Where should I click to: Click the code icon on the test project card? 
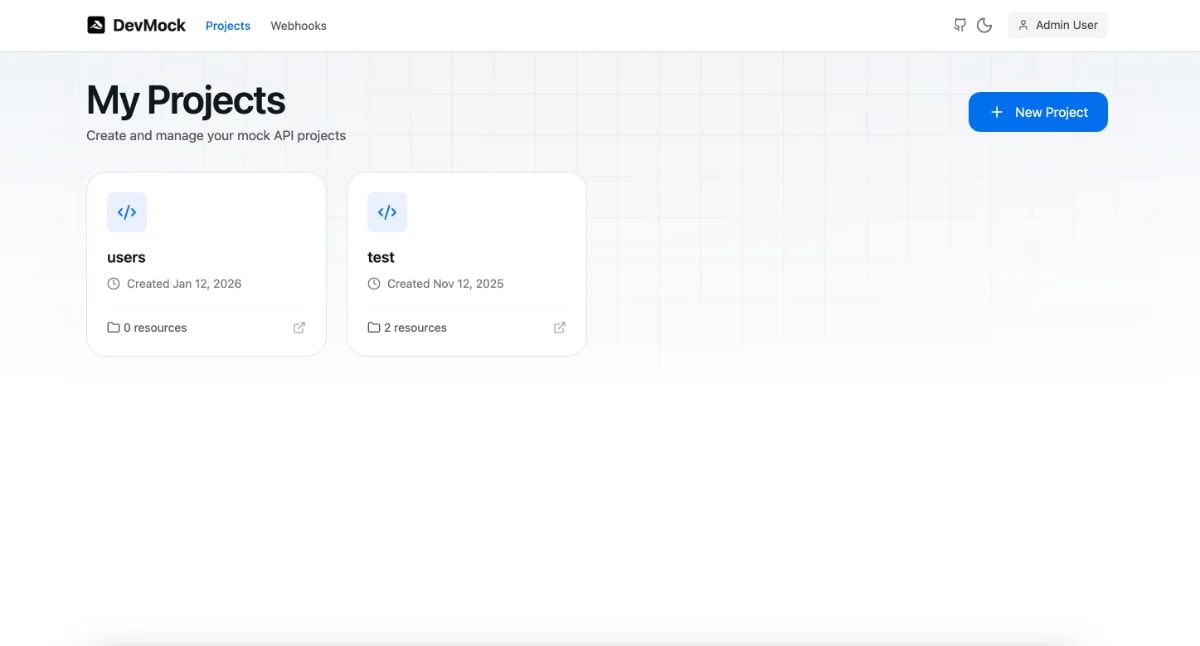coord(387,211)
